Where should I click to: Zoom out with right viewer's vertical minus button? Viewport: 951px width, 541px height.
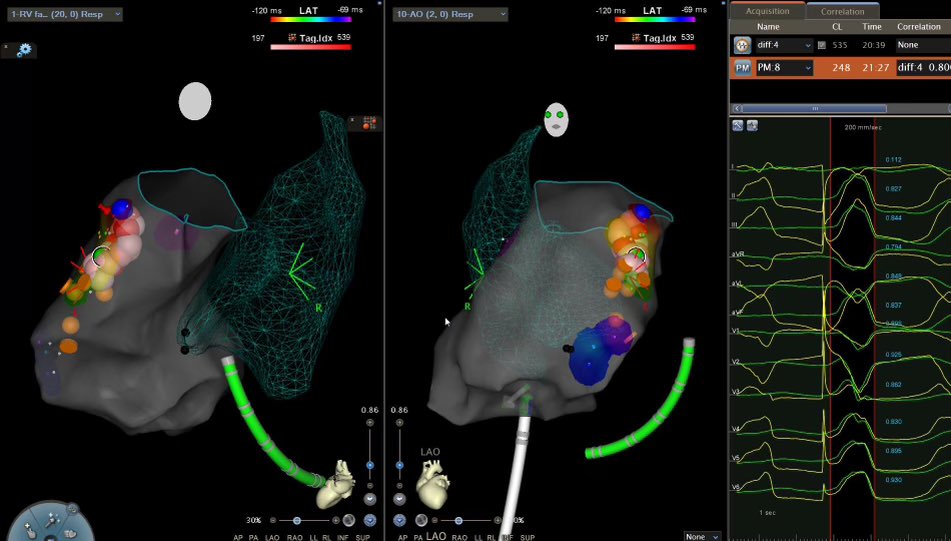point(400,486)
